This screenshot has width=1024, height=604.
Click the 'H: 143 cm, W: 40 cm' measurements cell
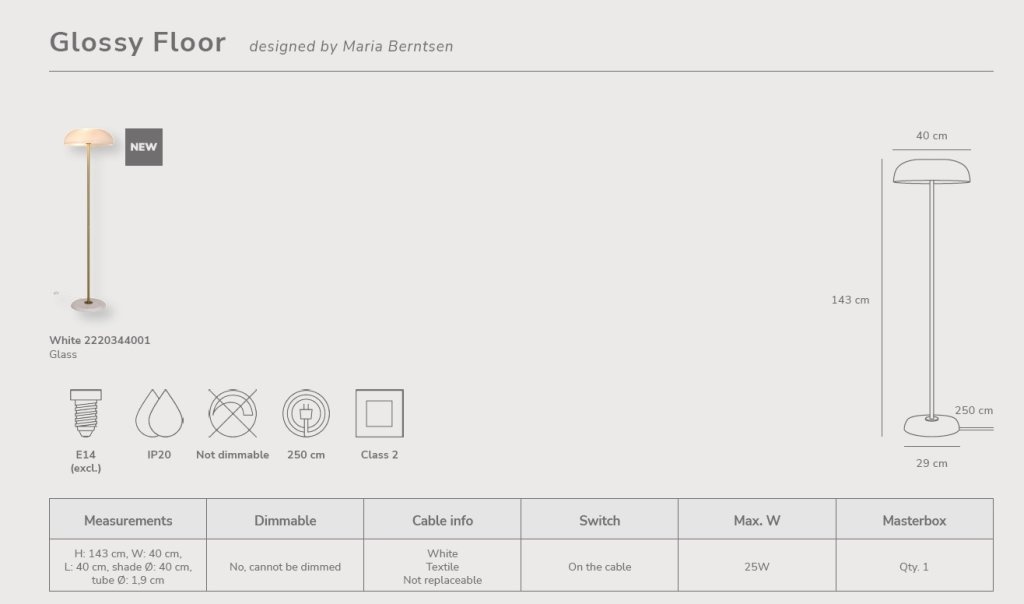pos(128,566)
